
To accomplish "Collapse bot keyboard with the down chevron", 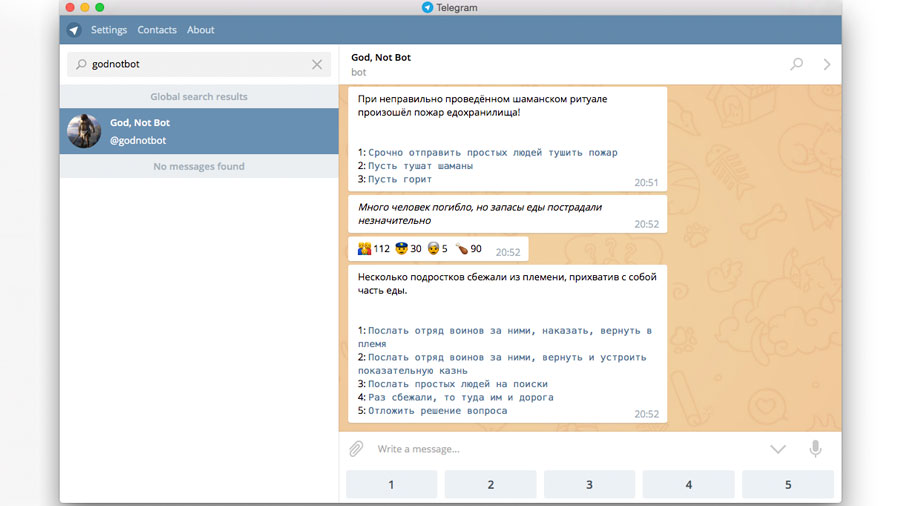I will 778,449.
